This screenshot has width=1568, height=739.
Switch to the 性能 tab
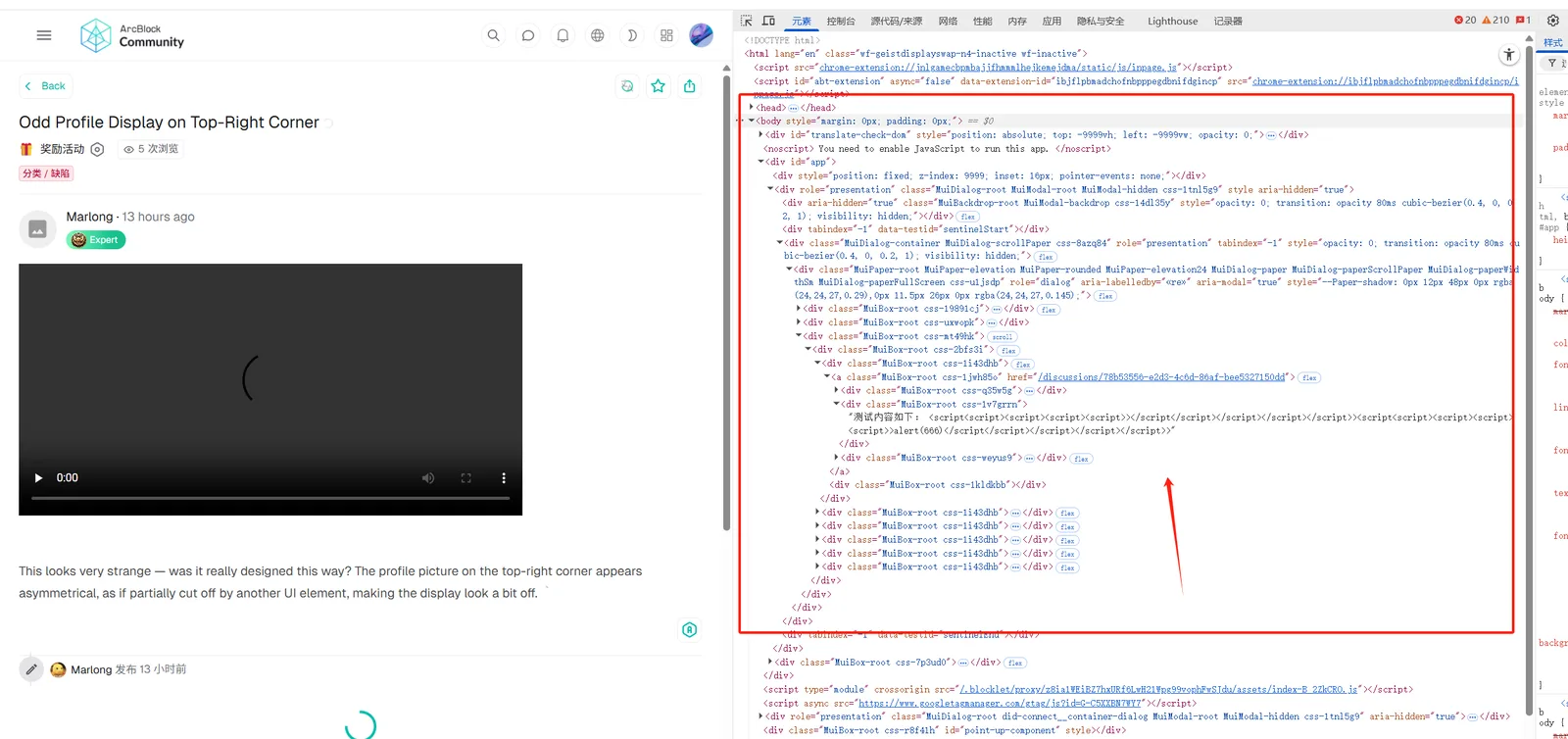(982, 21)
